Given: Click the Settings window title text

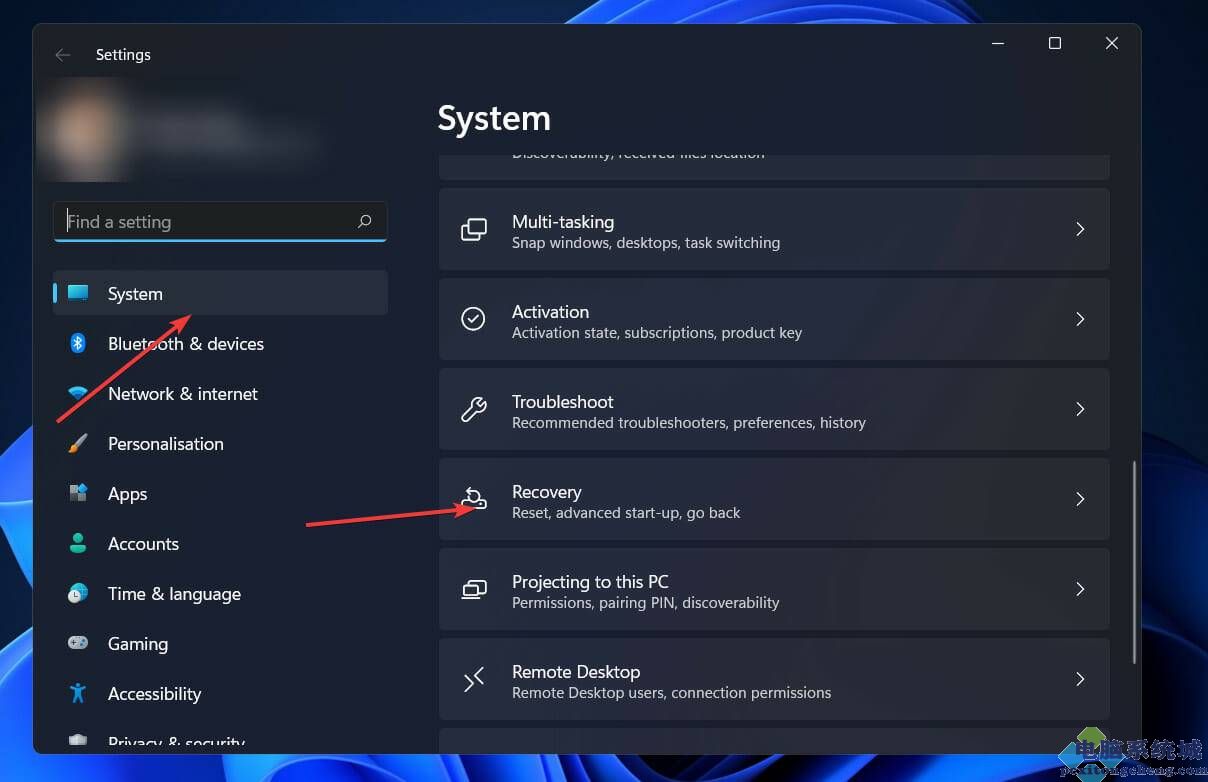Looking at the screenshot, I should coord(123,55).
